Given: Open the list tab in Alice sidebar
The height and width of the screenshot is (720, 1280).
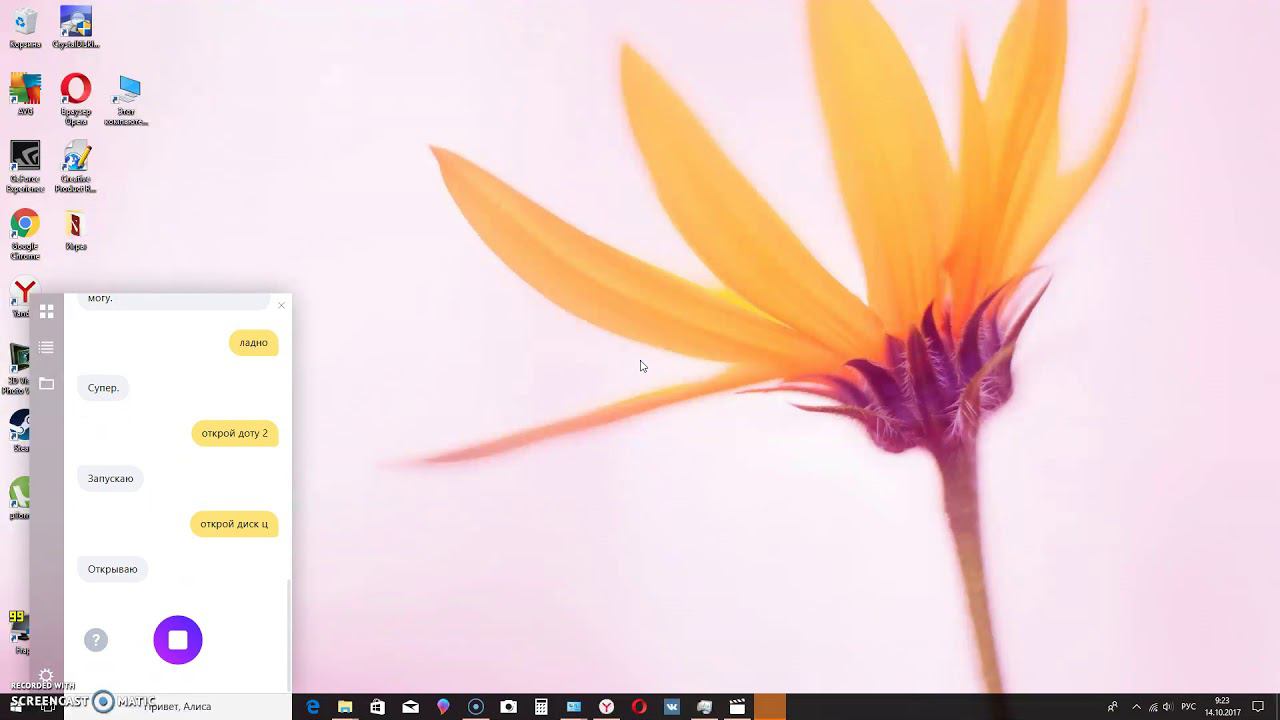Looking at the screenshot, I should (x=46, y=347).
